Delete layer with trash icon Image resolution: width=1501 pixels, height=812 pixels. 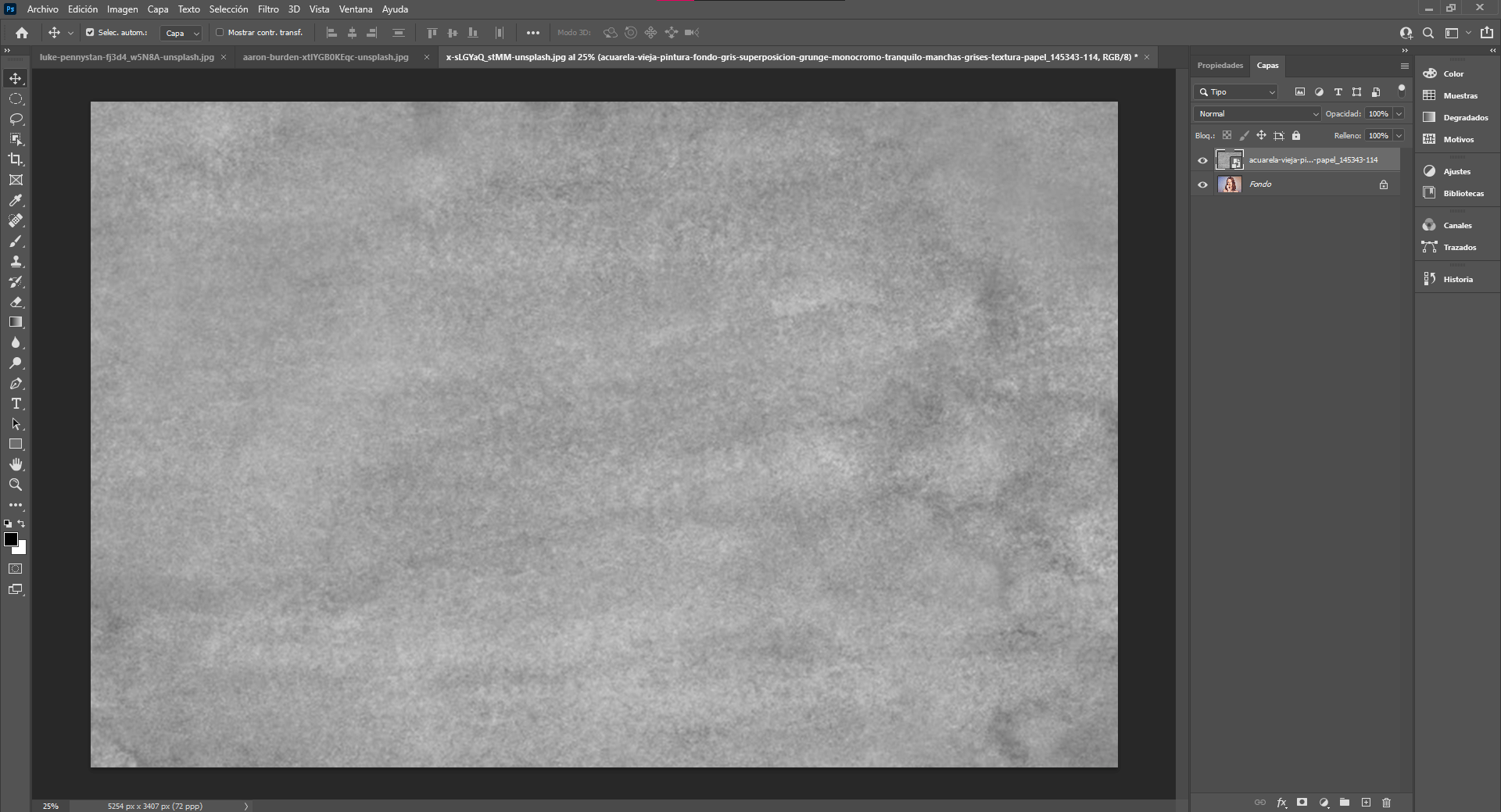point(1386,802)
